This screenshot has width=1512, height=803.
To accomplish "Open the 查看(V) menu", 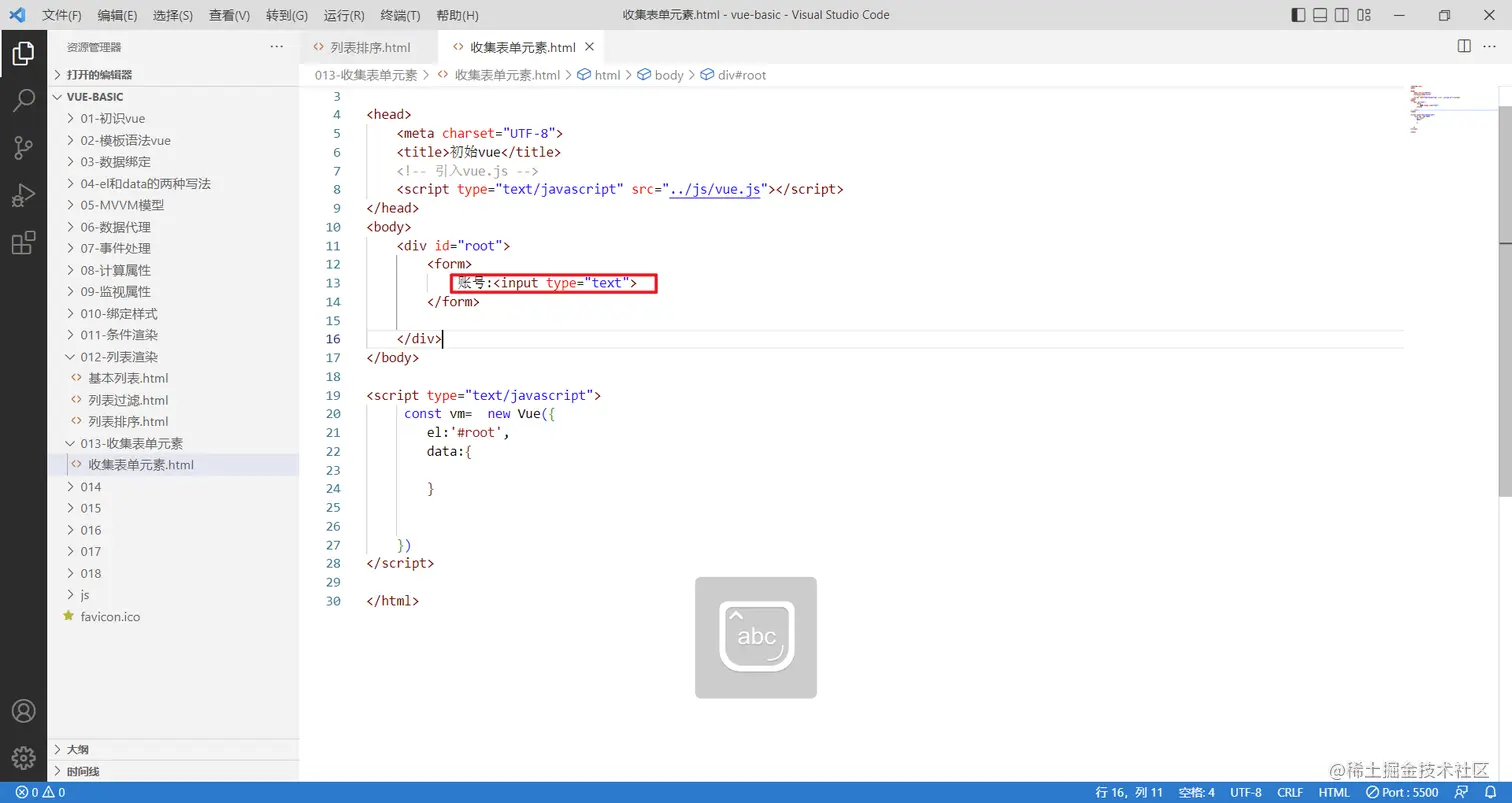I will (x=229, y=15).
